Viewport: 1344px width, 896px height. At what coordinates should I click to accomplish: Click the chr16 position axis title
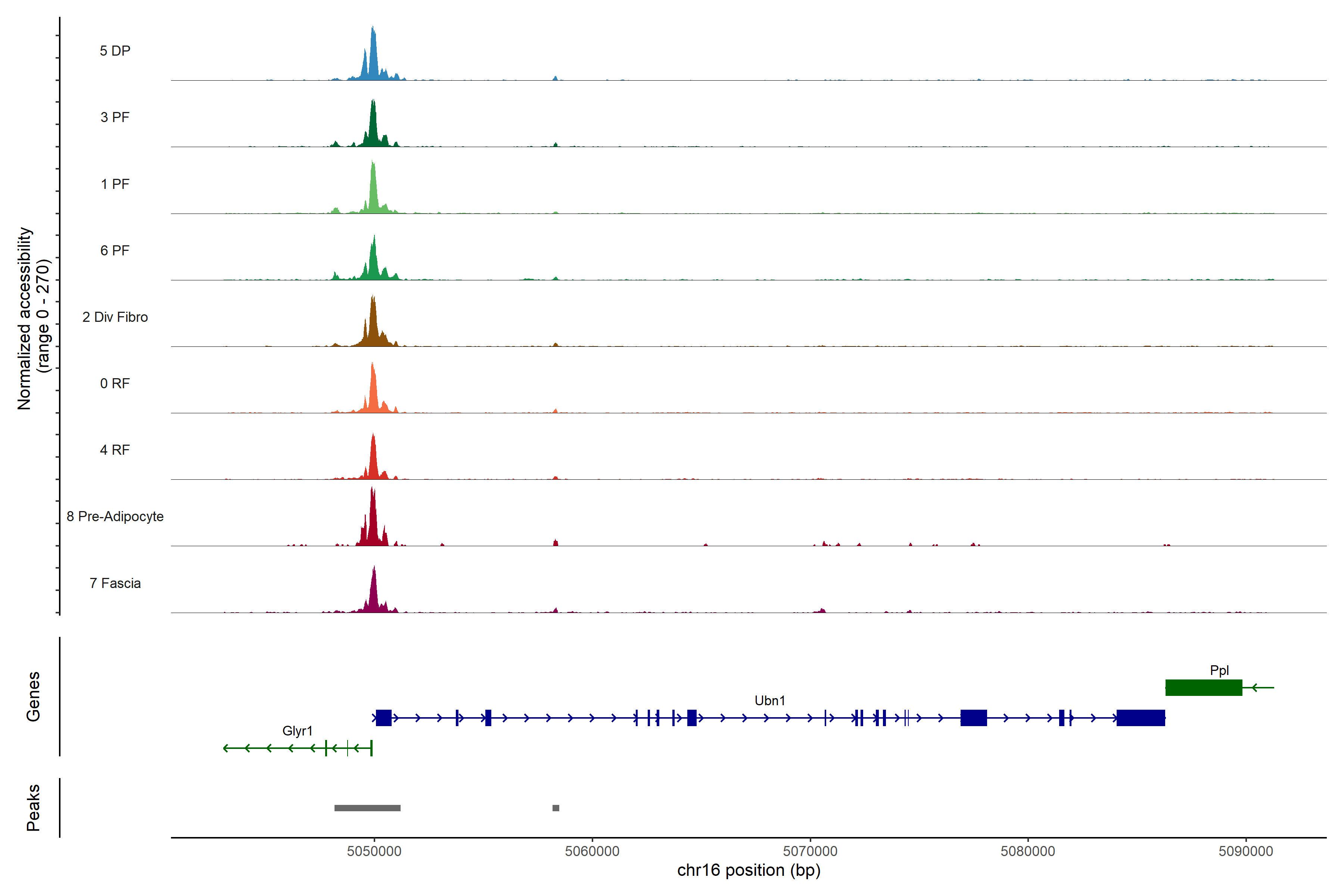click(x=749, y=870)
